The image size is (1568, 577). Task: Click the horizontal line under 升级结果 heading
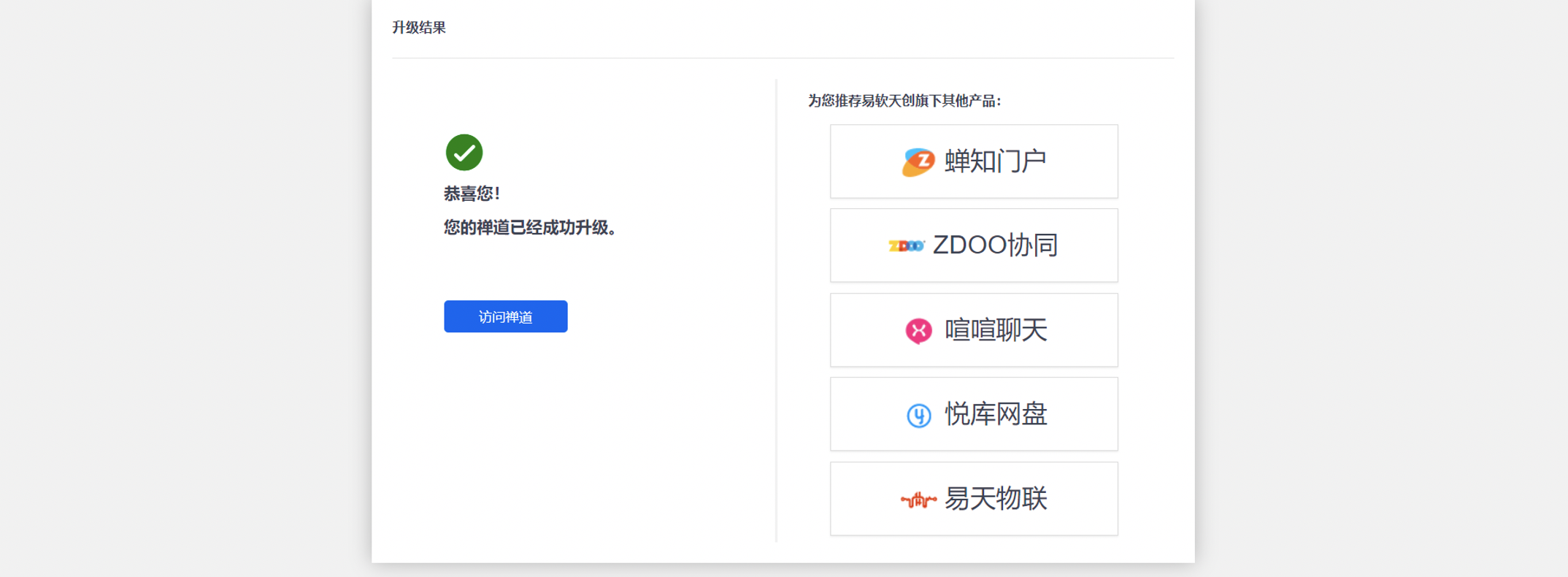(x=783, y=58)
